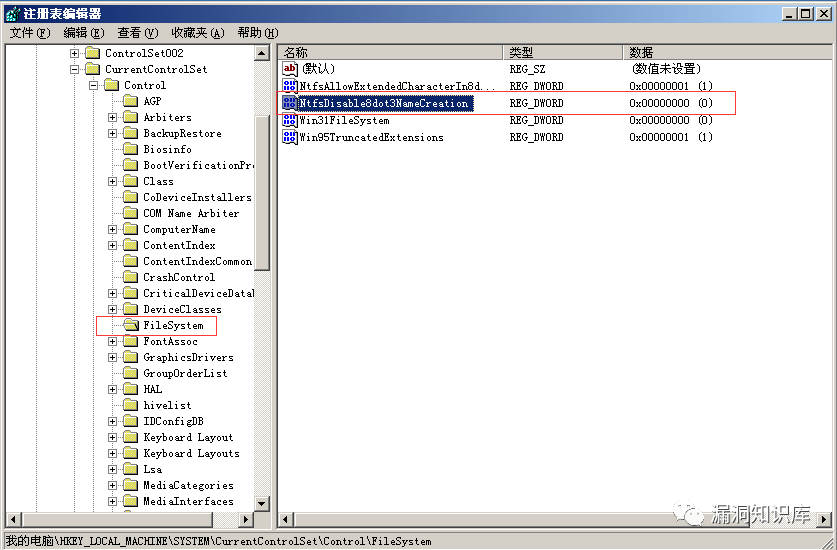Click the DWORD icon of Win95TruncatedExtensions
Screen dimensions: 837x550
click(290, 137)
